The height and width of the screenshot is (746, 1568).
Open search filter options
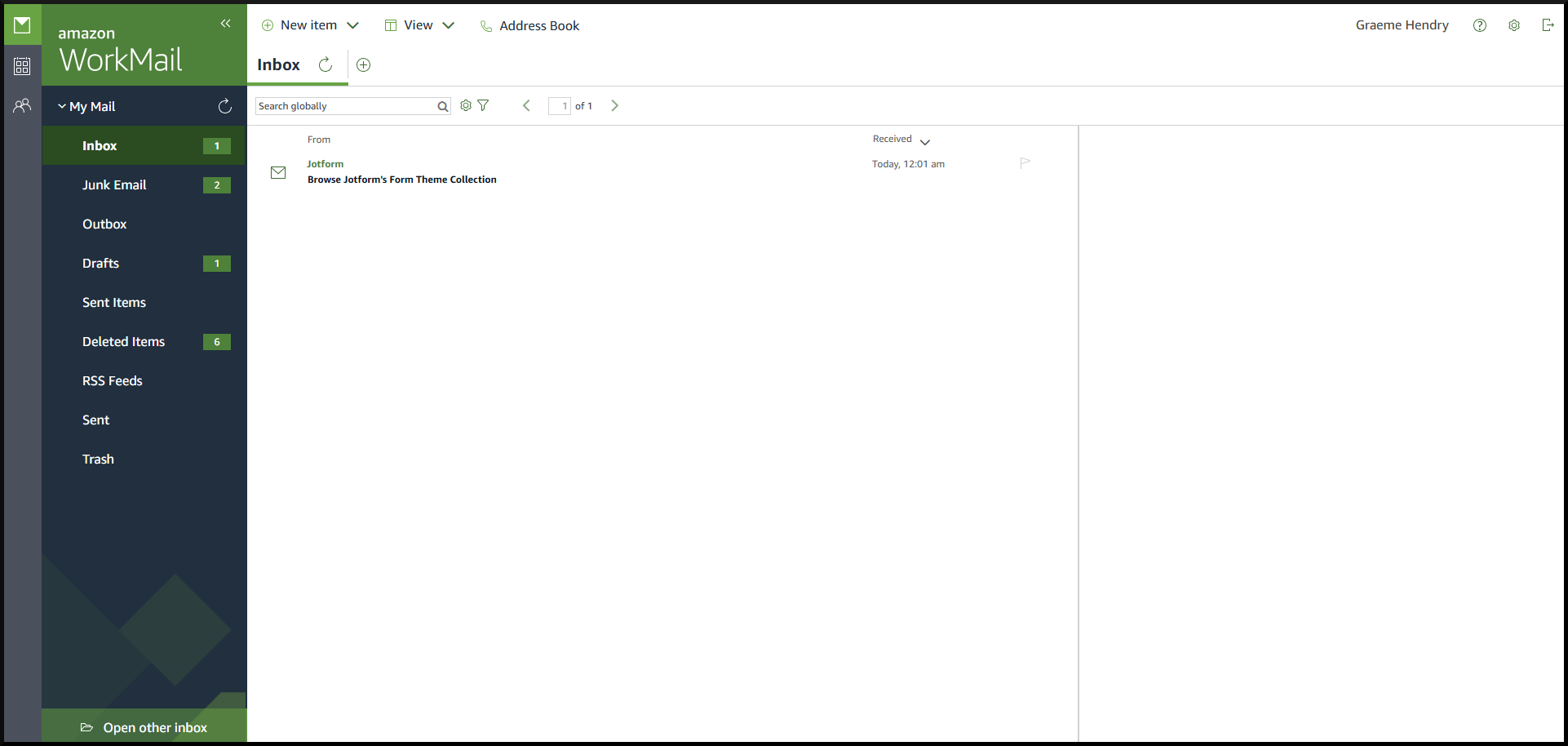tap(484, 105)
